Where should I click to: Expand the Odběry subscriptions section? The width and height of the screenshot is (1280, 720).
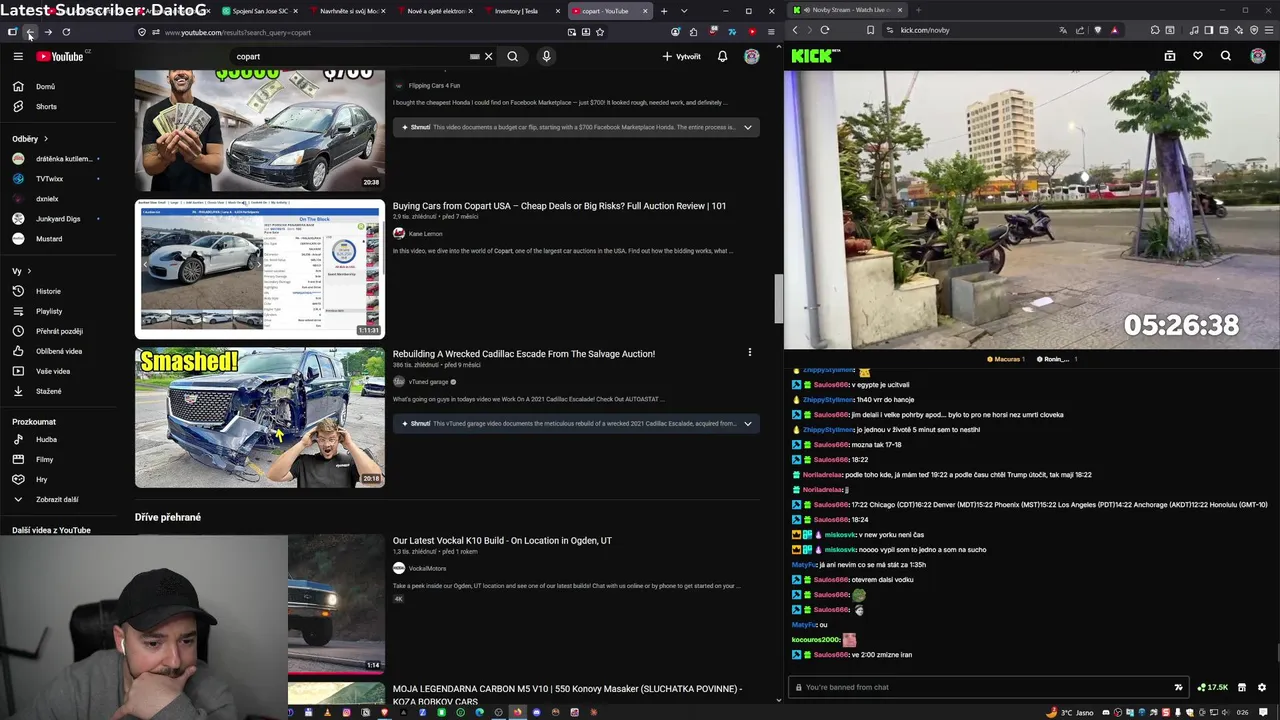click(x=30, y=139)
